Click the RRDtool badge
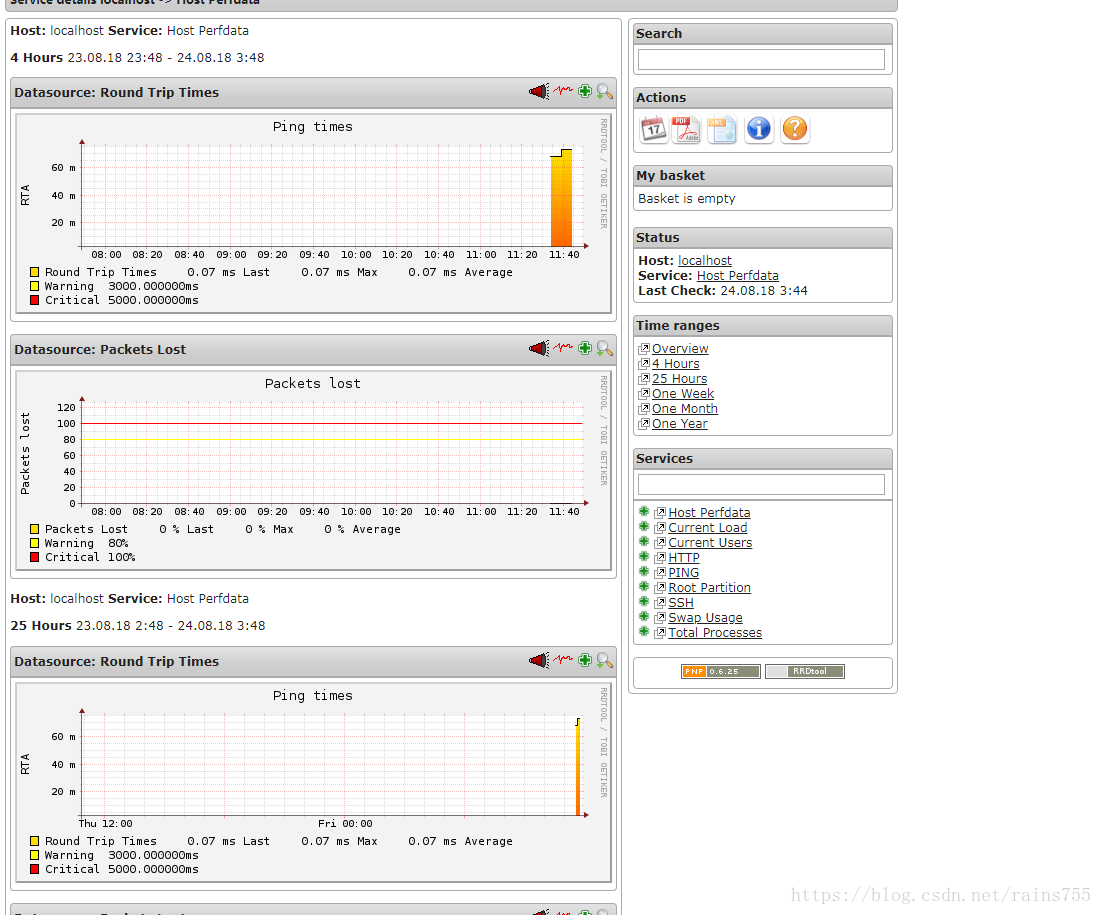The height and width of the screenshot is (915, 1102). [805, 671]
